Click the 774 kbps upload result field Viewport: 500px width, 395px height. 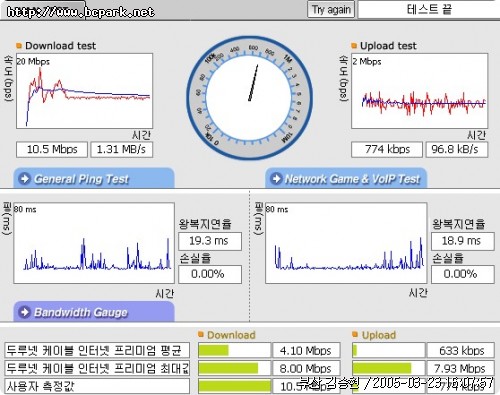[387, 149]
